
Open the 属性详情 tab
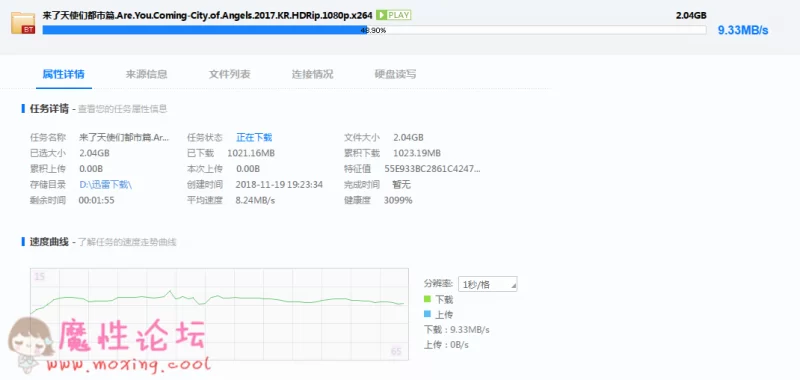(63, 74)
